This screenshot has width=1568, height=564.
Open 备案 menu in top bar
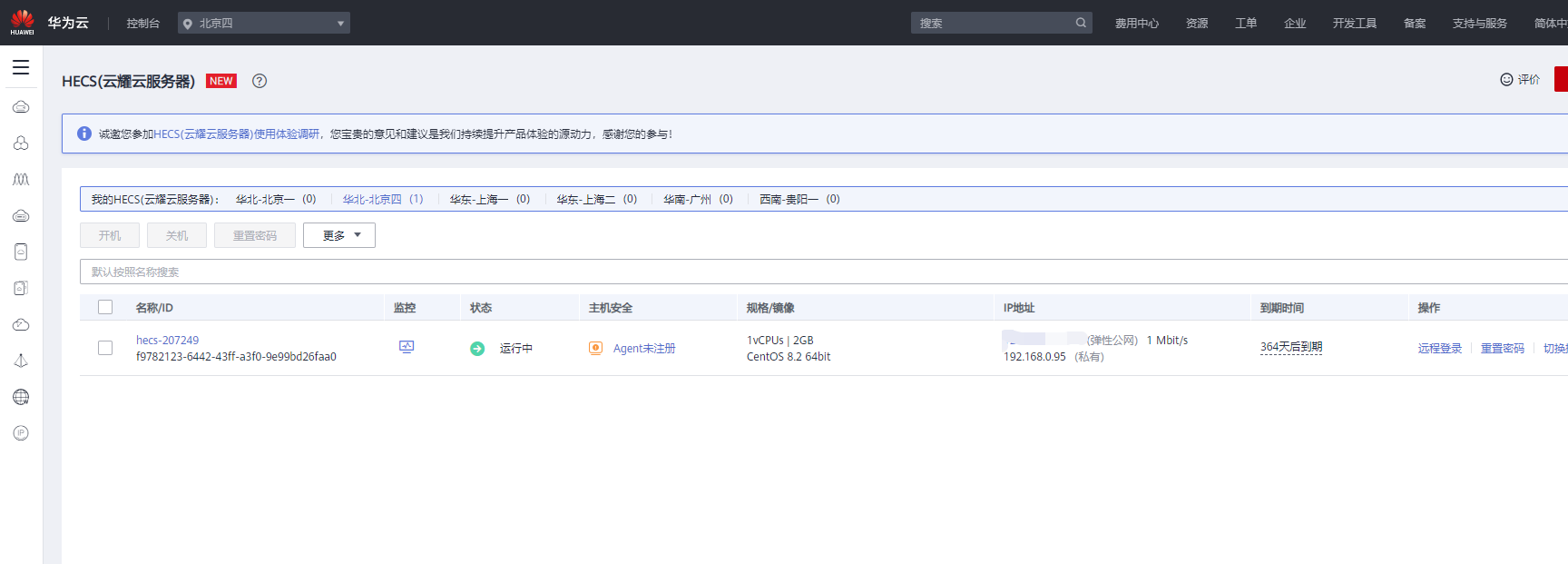(1415, 24)
